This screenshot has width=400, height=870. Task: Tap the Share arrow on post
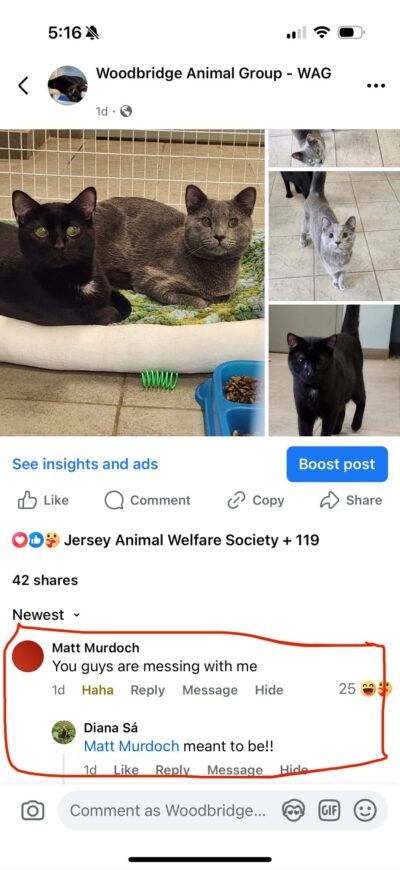(351, 500)
